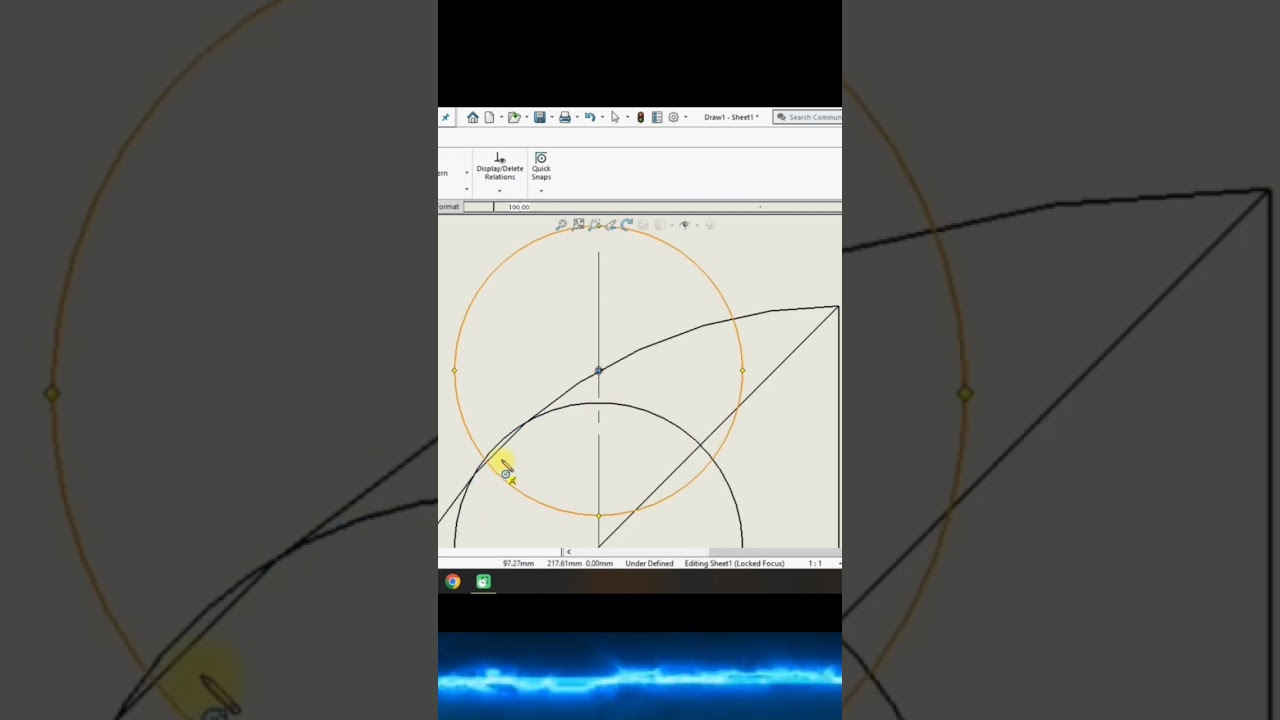Expand the Print dropdown arrow
This screenshot has width=1280, height=720.
[577, 117]
